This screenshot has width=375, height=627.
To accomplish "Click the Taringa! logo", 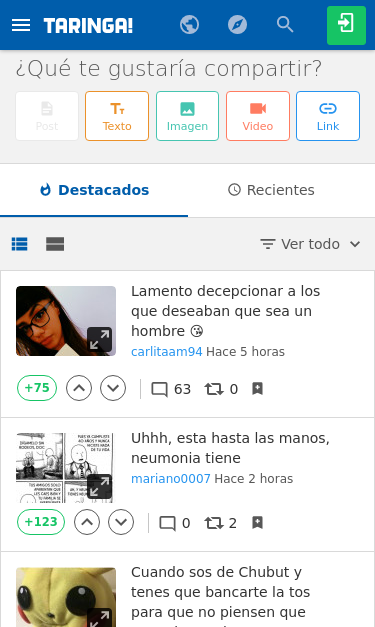I will 88,26.
